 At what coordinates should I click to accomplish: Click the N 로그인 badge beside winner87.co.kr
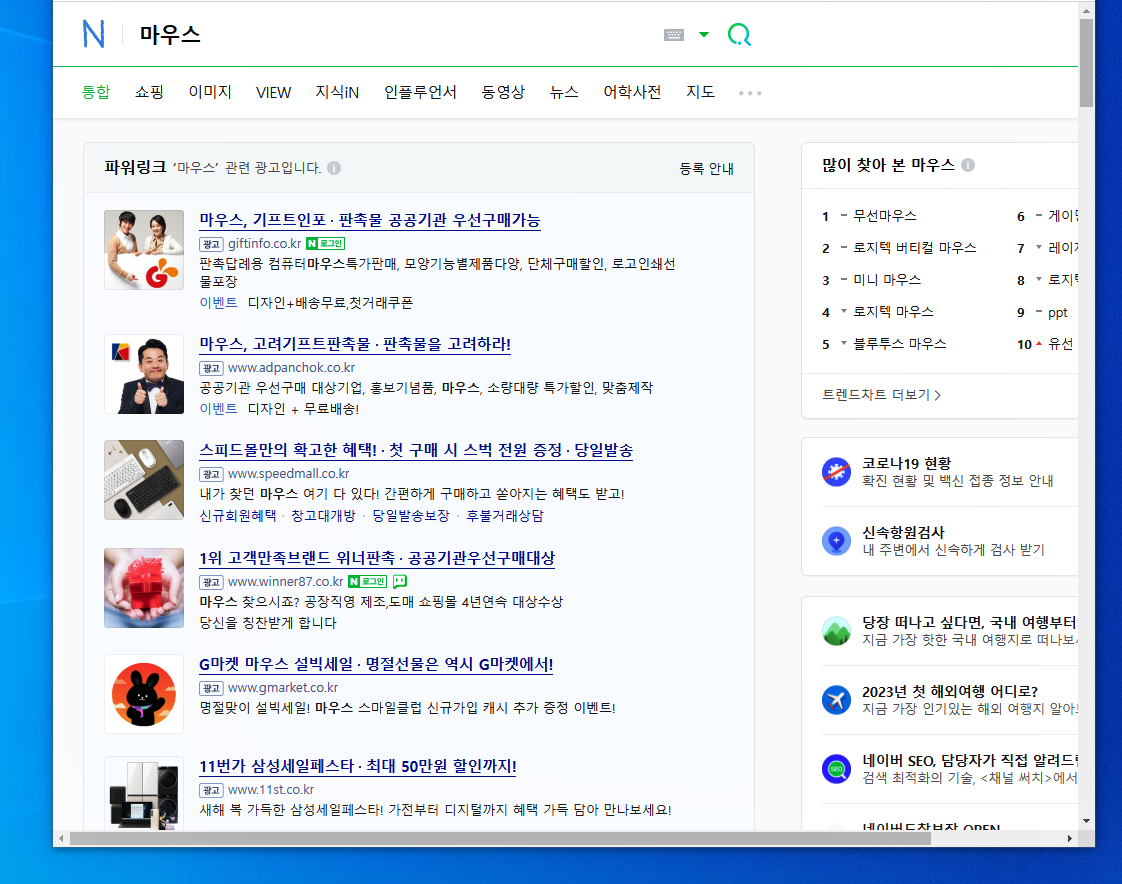tap(367, 581)
